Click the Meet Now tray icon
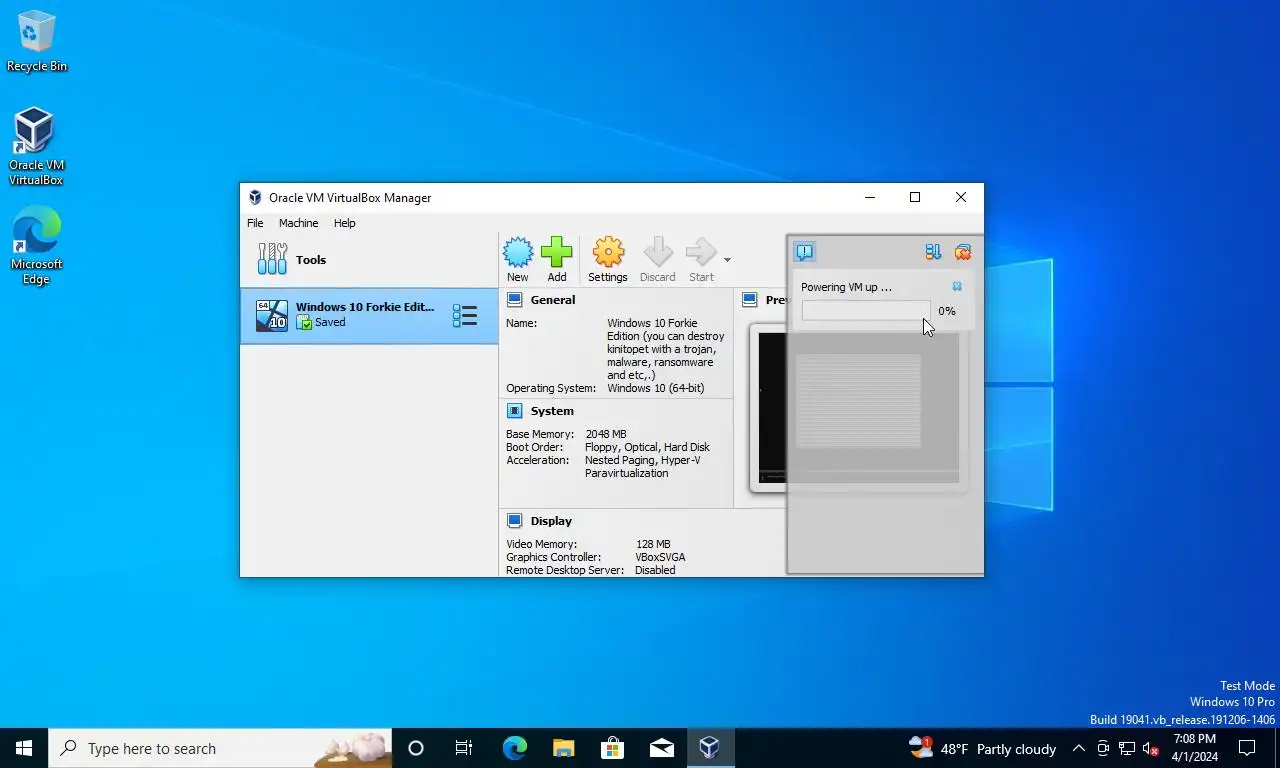Image resolution: width=1280 pixels, height=768 pixels. pos(1103,748)
